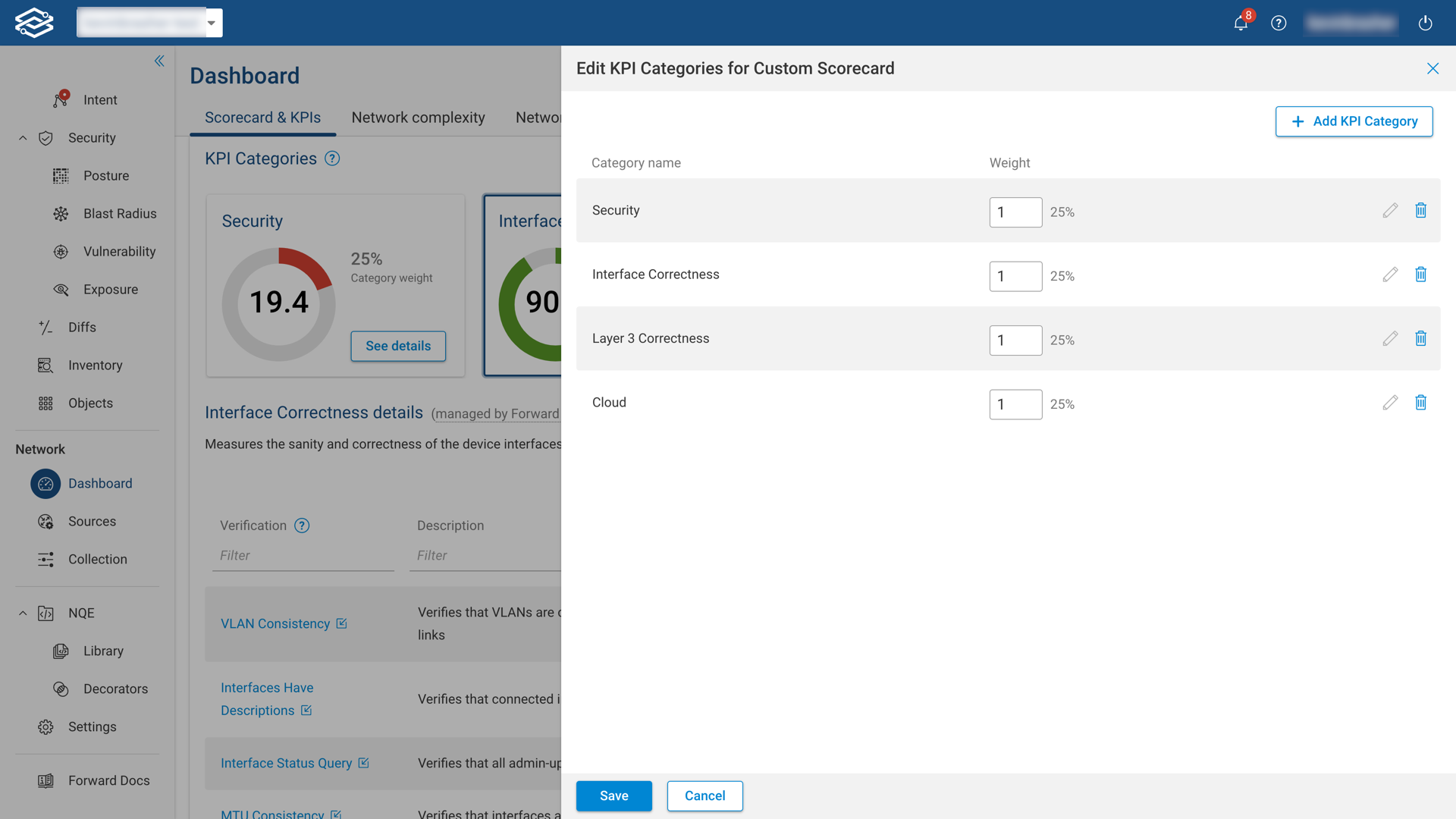The image size is (1456, 819).
Task: Open the Inventory section icon
Action: tap(45, 365)
